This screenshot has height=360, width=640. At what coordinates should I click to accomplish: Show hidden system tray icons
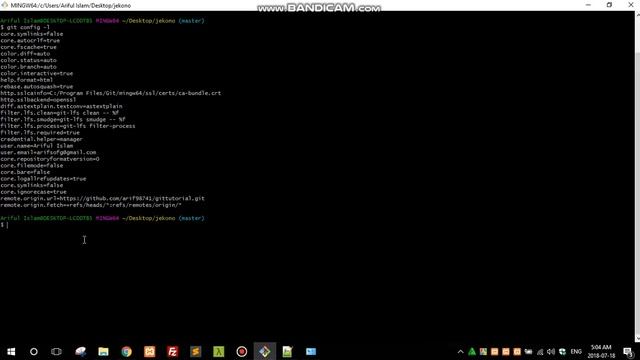click(x=460, y=351)
